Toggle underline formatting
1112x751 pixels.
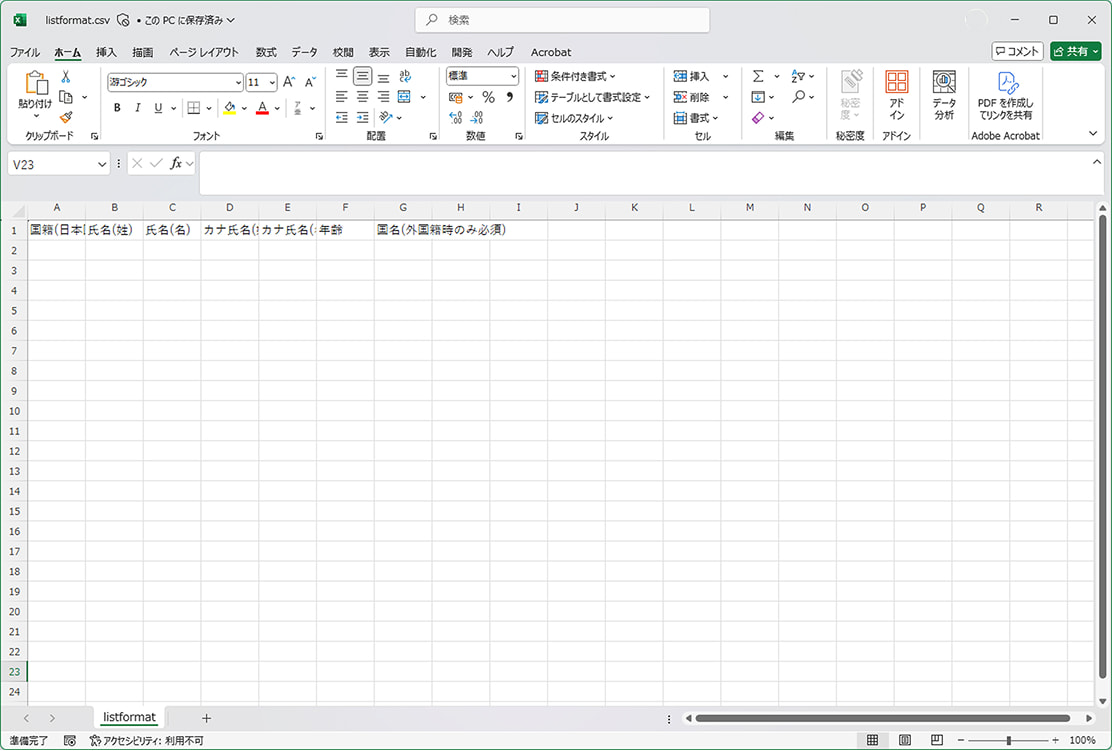pyautogui.click(x=156, y=107)
